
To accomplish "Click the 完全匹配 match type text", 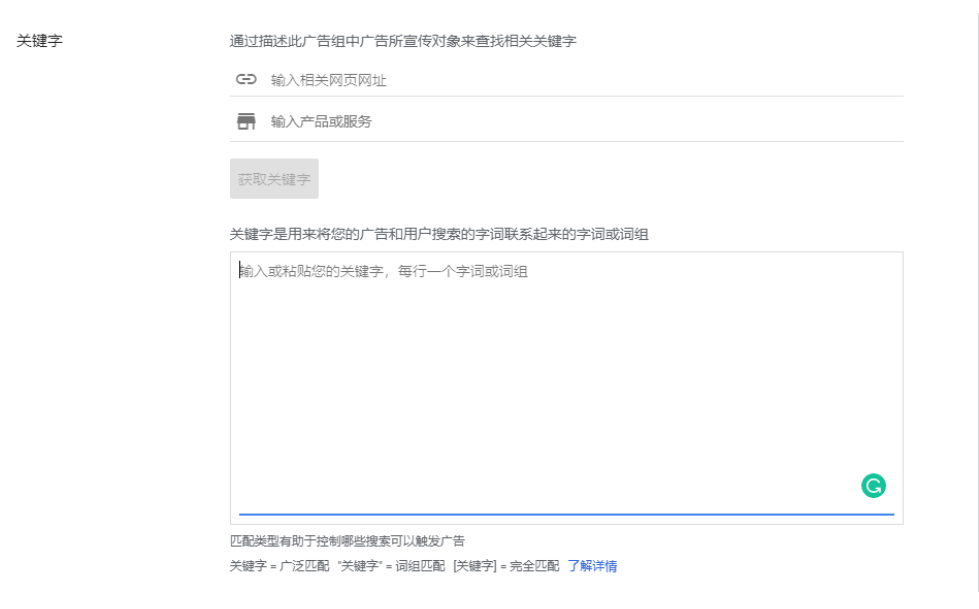I will (x=537, y=565).
